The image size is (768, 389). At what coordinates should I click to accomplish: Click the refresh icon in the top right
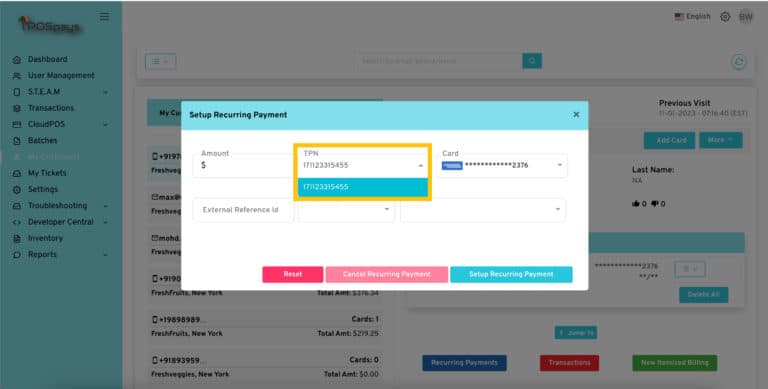click(739, 62)
